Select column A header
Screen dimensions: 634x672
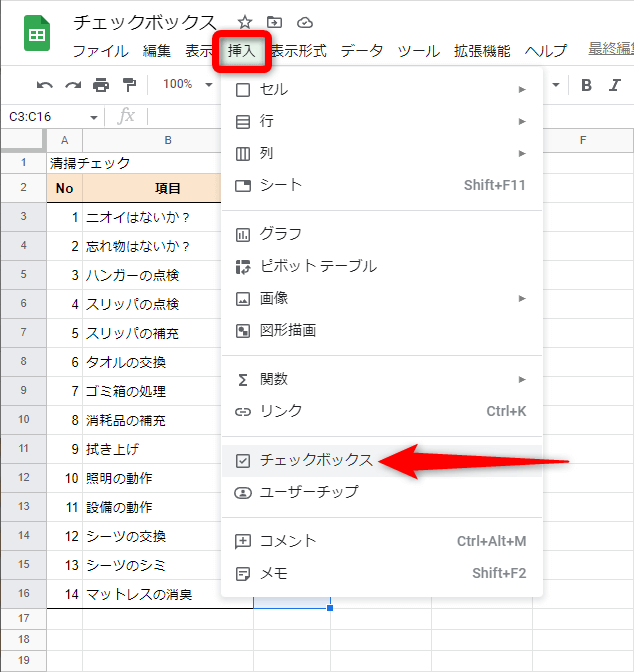tap(65, 141)
